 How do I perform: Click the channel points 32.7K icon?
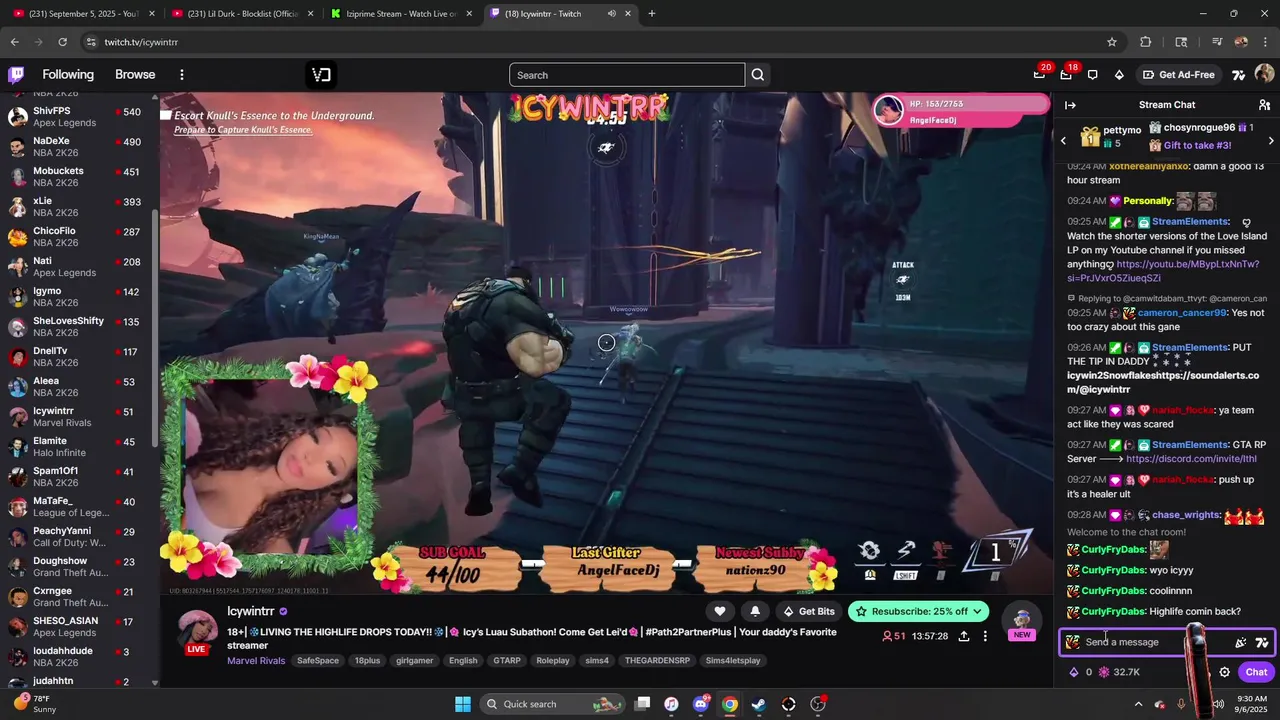click(x=1104, y=672)
